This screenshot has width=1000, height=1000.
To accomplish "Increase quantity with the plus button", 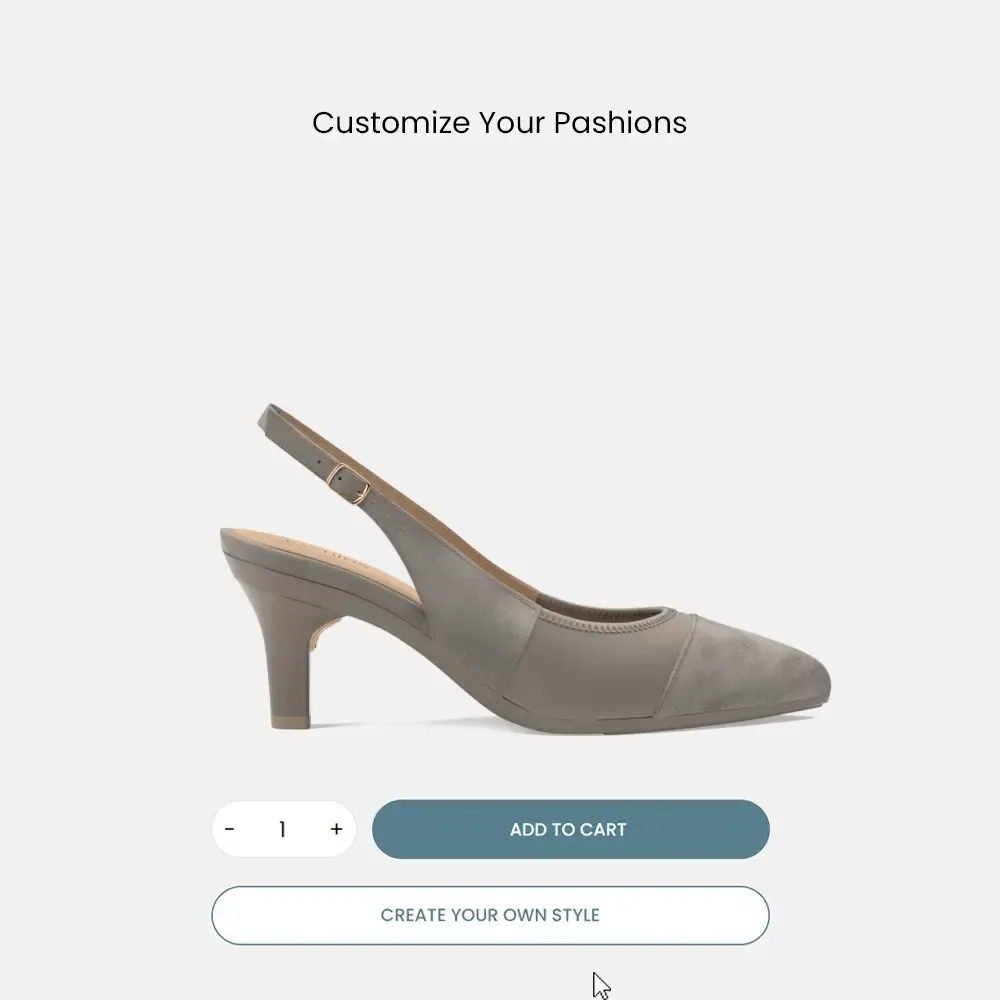I will tap(336, 829).
